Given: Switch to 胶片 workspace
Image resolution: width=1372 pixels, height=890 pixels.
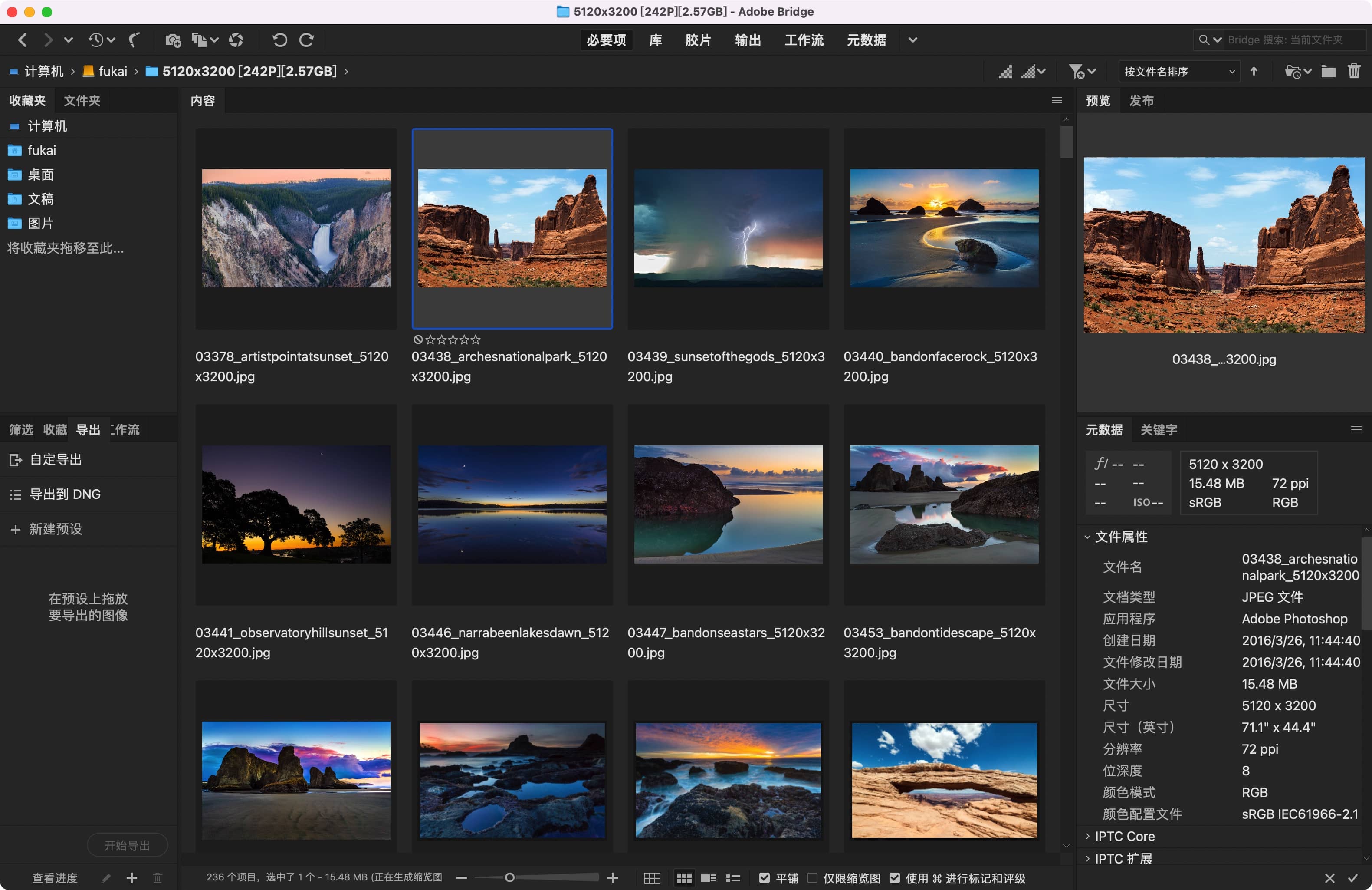Looking at the screenshot, I should [698, 40].
